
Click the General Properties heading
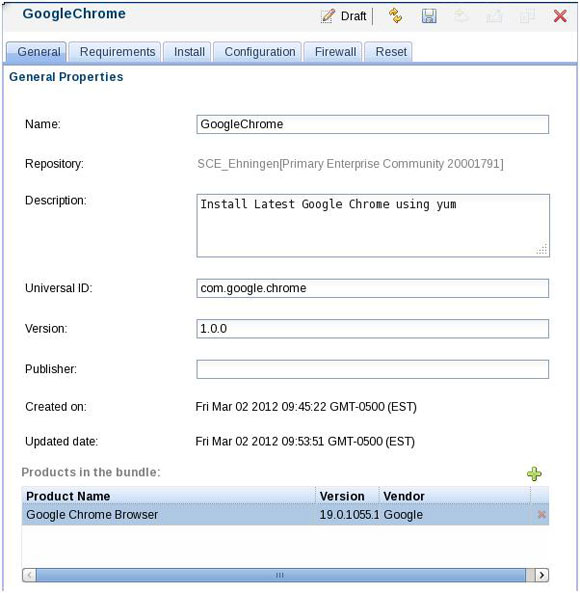(66, 77)
